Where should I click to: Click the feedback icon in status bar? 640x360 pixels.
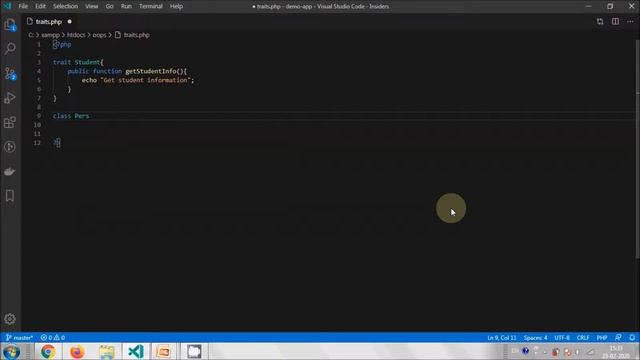tap(618, 338)
